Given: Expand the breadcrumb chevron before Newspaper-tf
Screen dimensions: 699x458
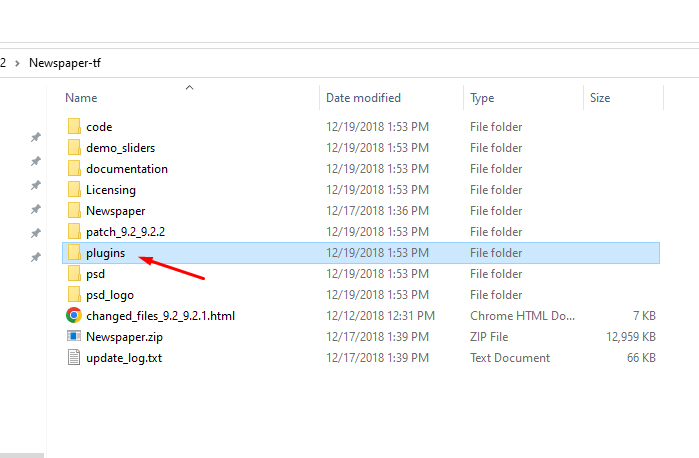Looking at the screenshot, I should tap(17, 63).
